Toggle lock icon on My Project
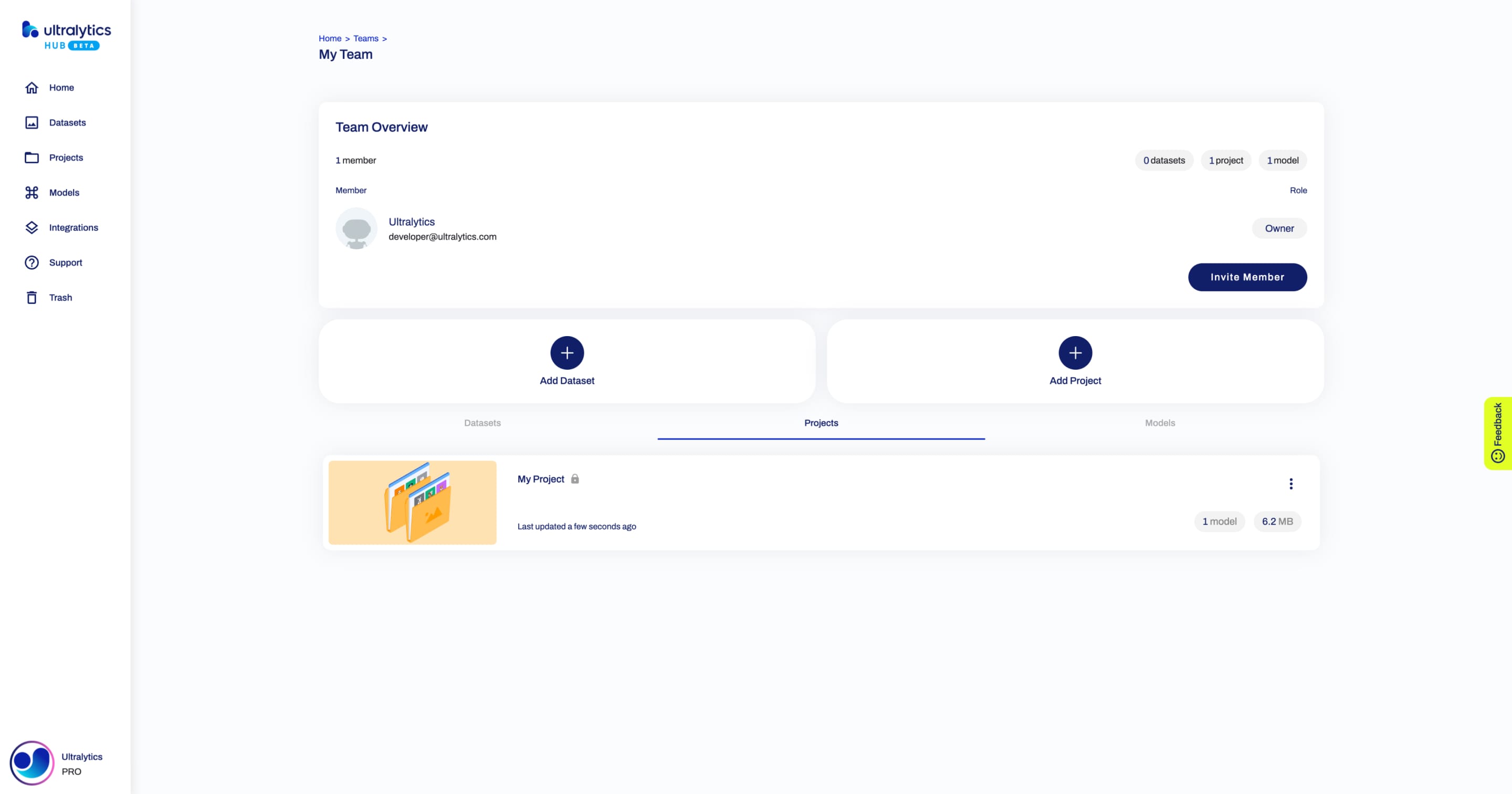The height and width of the screenshot is (794, 1512). tap(575, 479)
